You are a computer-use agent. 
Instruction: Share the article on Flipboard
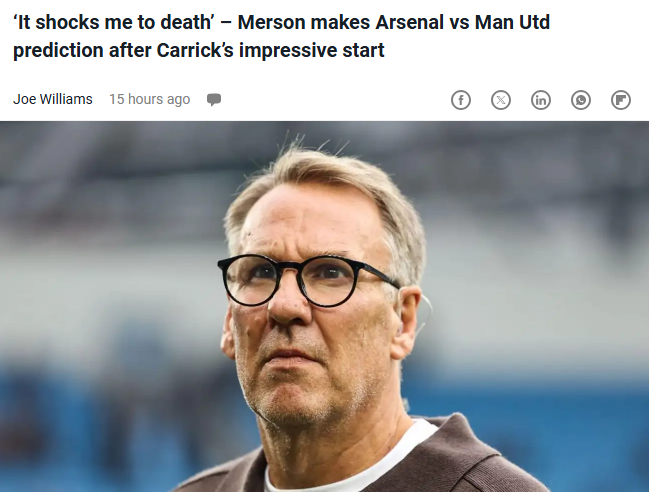coord(621,100)
